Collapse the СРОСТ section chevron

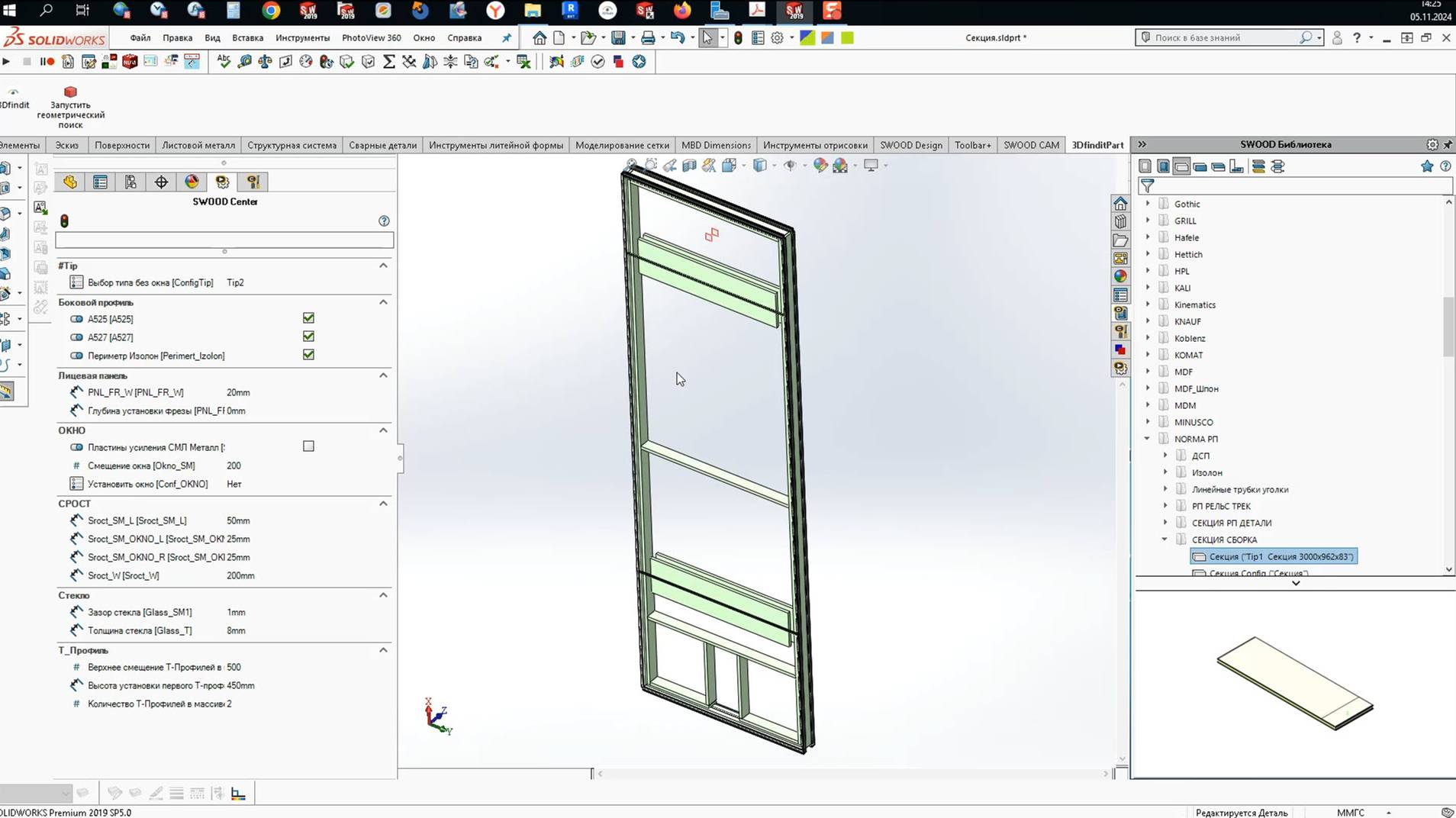(384, 503)
